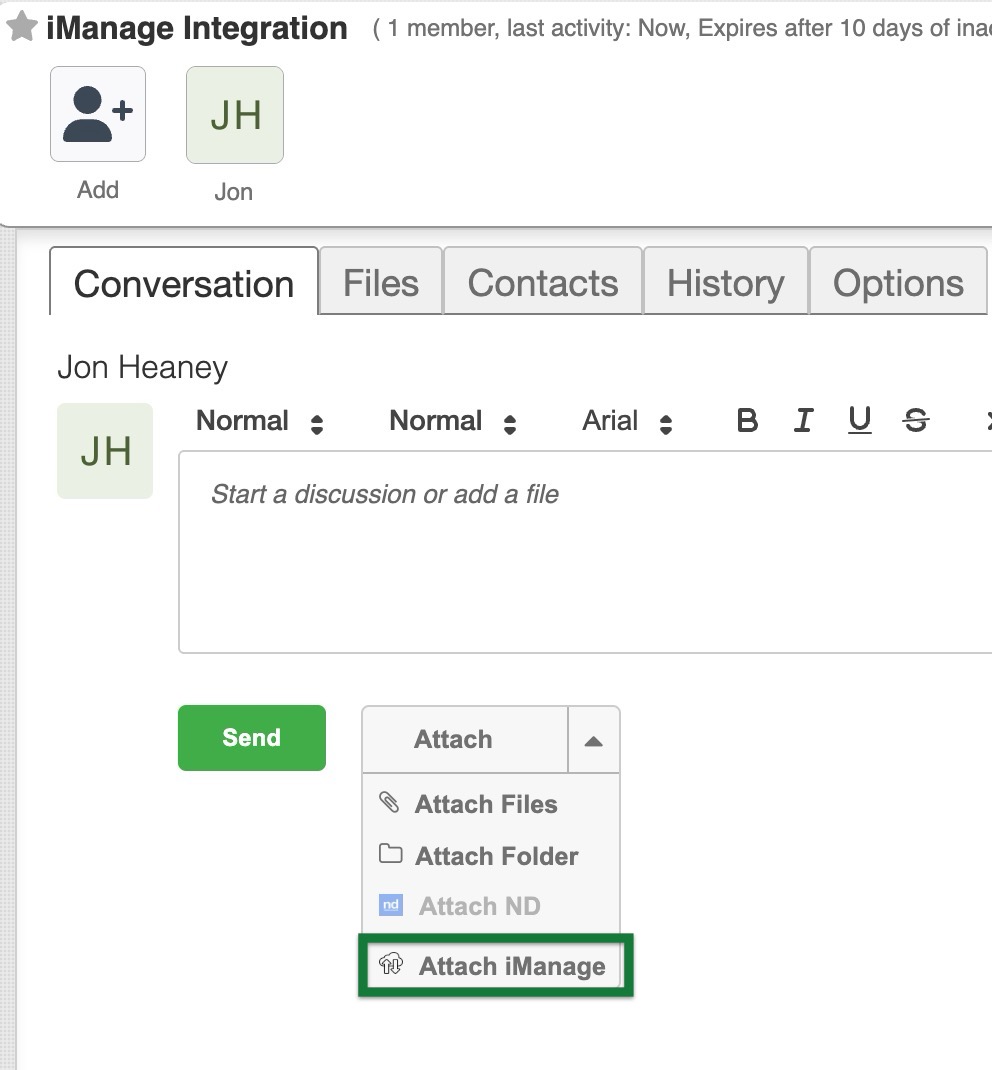Choose Attach Folder from menu

(x=491, y=856)
